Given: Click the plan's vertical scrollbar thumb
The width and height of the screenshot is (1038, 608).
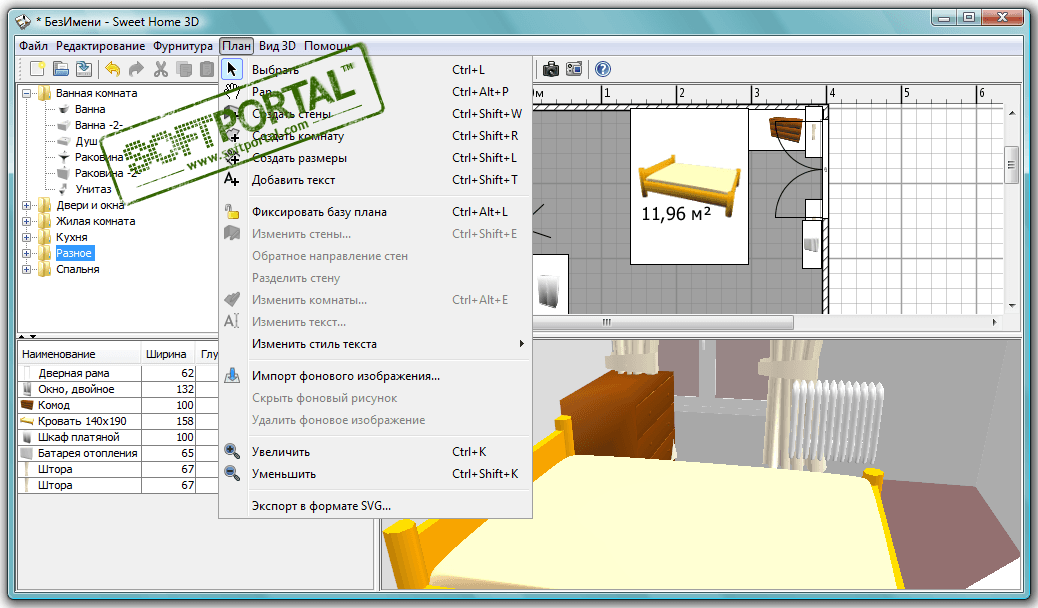Looking at the screenshot, I should (1011, 166).
